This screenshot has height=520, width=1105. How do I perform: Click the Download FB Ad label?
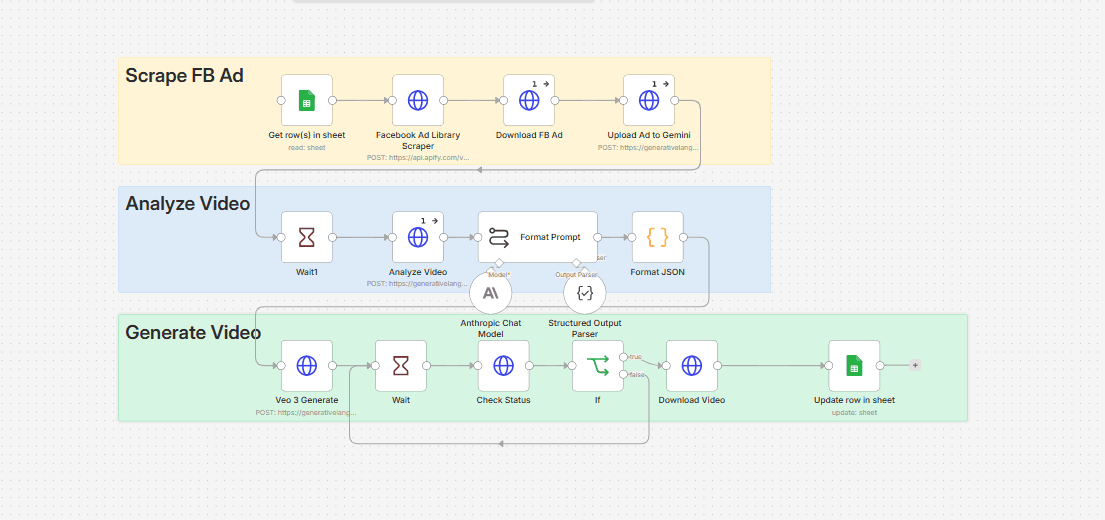coord(529,135)
